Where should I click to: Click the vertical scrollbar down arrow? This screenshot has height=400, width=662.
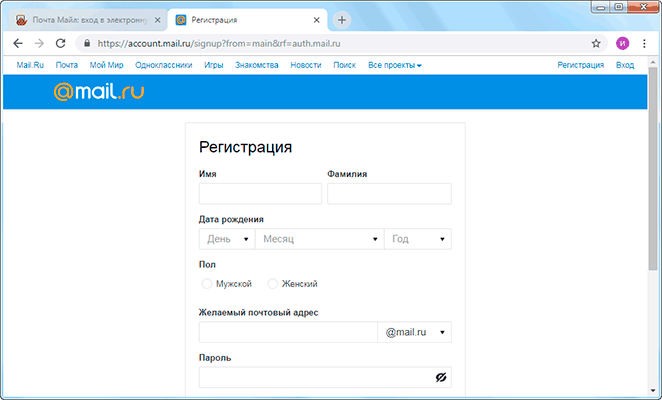tap(653, 392)
